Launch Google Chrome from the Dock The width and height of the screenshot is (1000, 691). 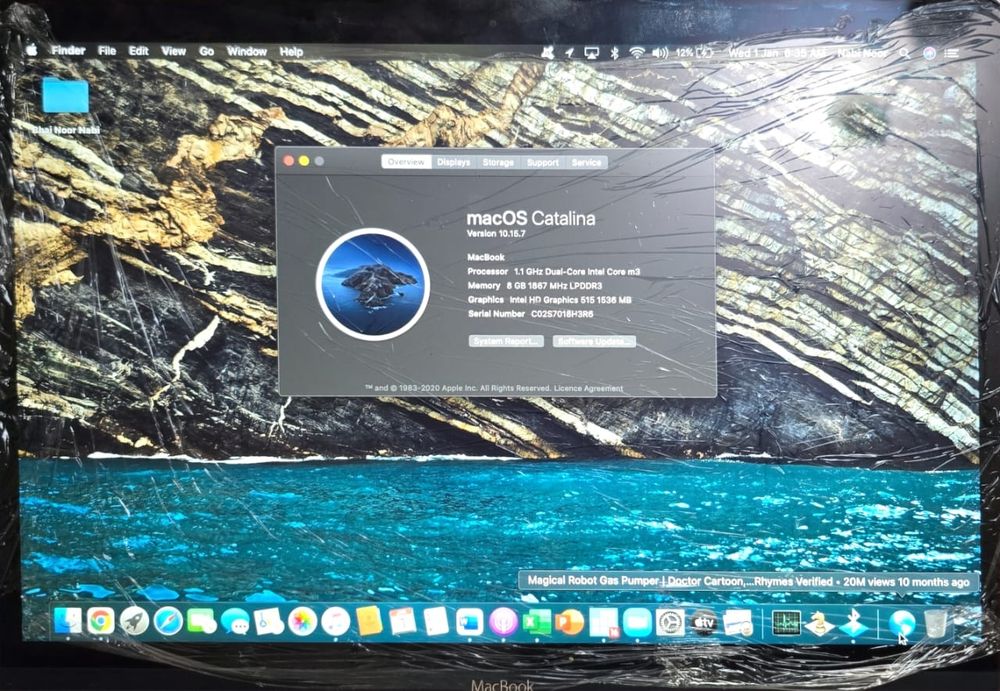[x=101, y=621]
